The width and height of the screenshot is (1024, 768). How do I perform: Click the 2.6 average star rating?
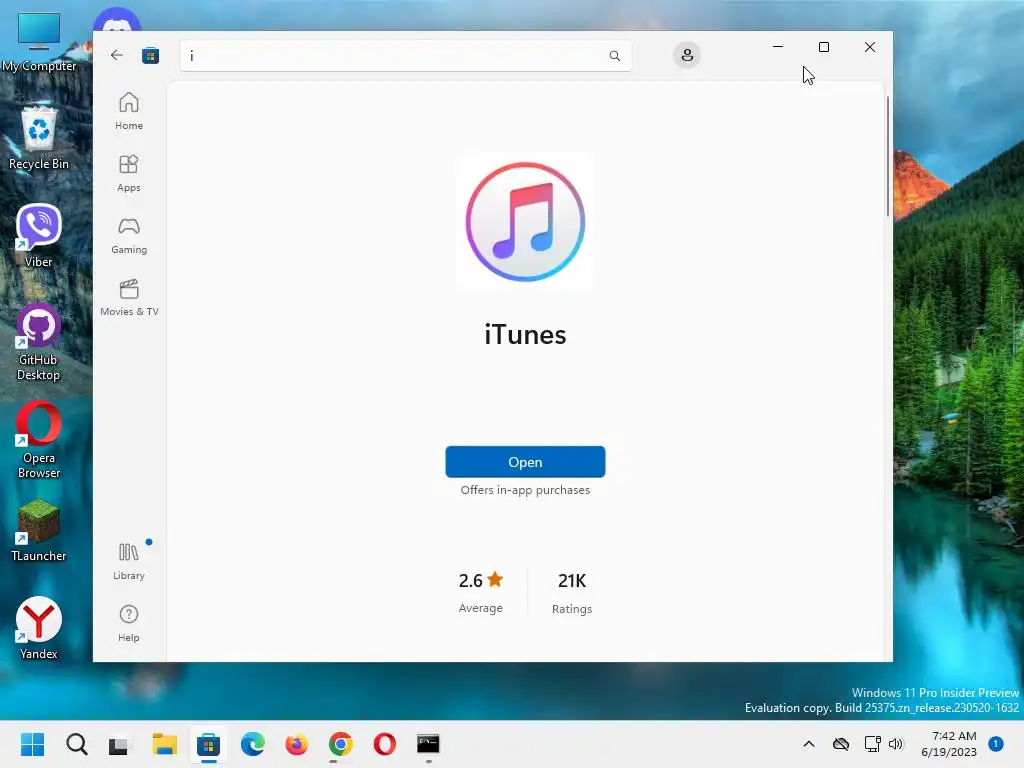pos(481,580)
